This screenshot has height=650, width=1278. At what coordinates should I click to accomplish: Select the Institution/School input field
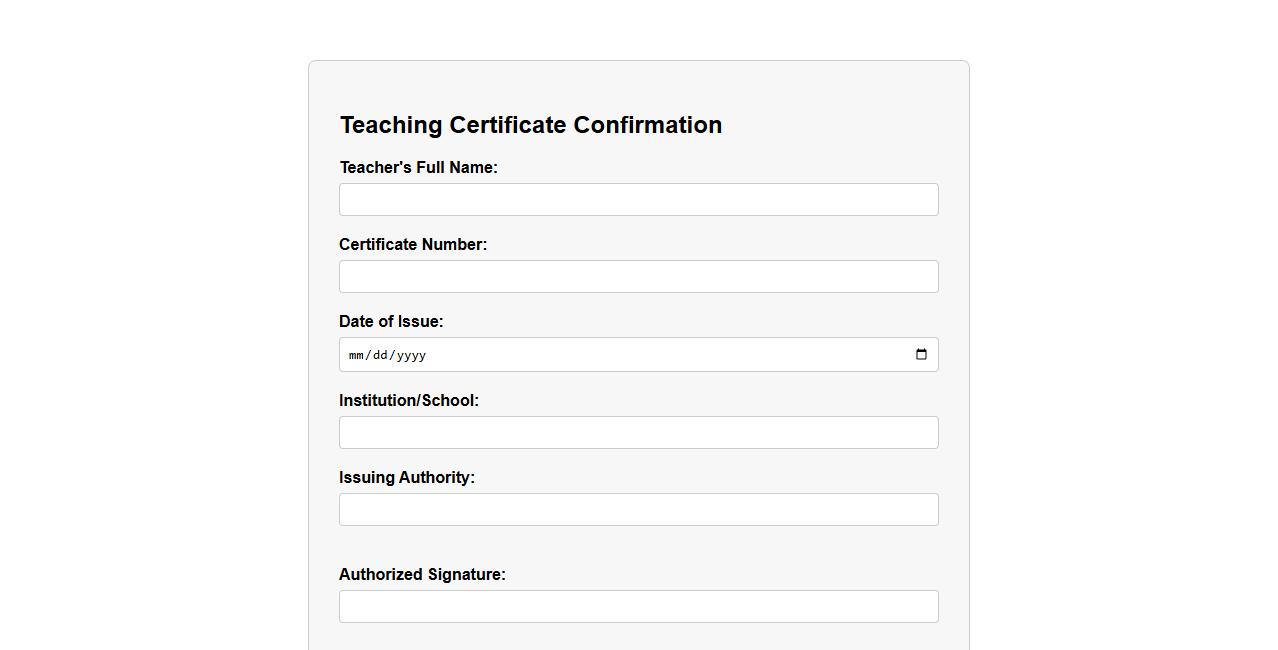[x=638, y=432]
